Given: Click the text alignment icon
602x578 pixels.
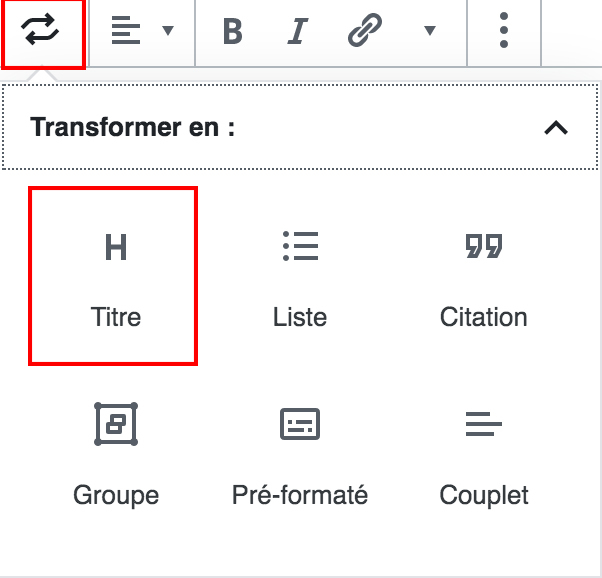Looking at the screenshot, I should pos(125,31).
